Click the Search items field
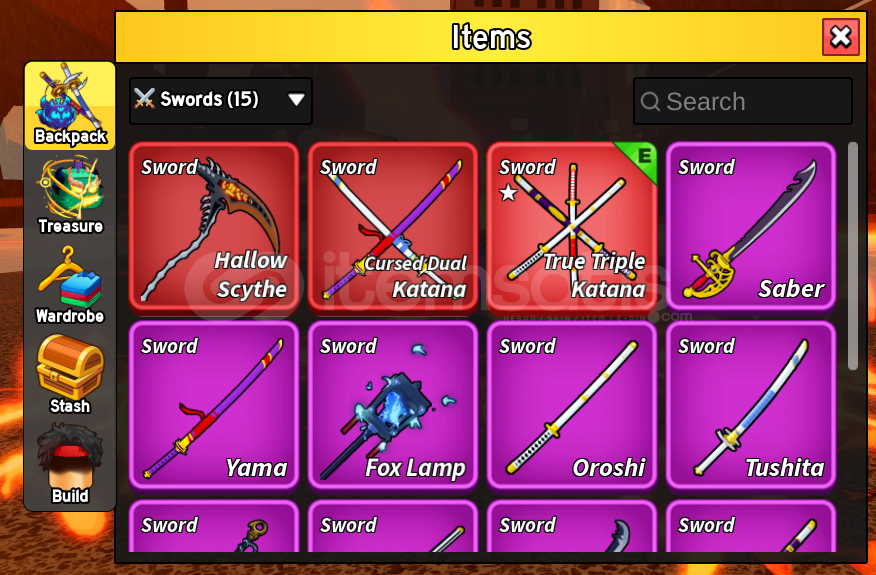 [742, 101]
